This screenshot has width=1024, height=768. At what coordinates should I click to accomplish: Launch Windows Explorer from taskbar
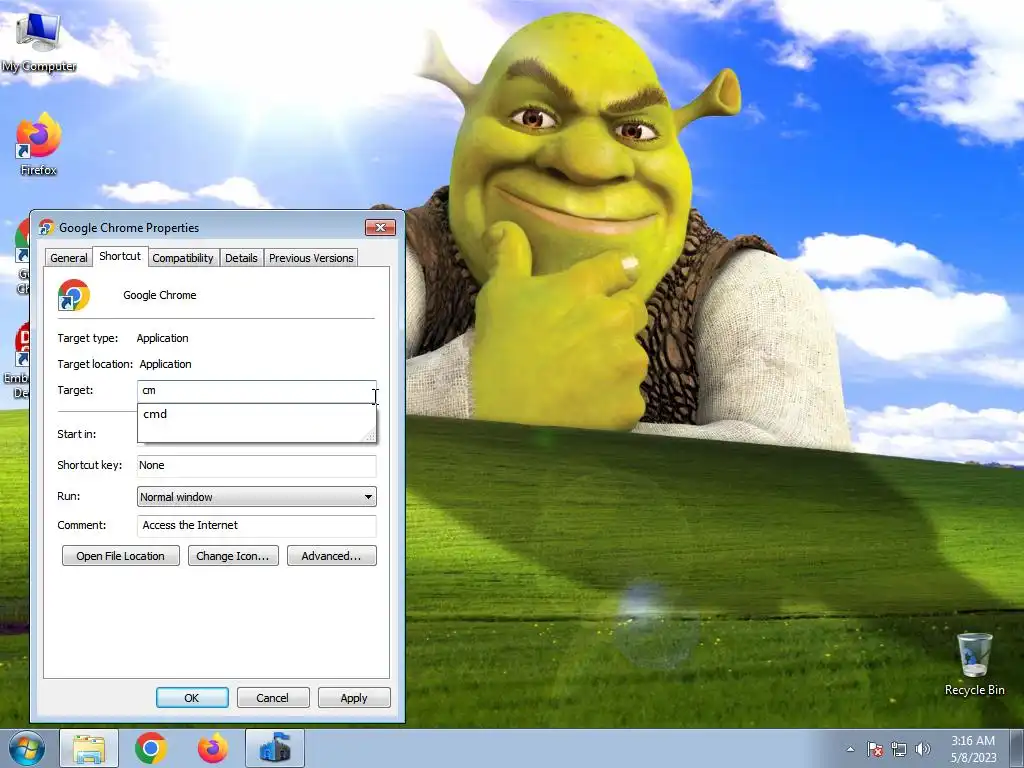tap(89, 748)
